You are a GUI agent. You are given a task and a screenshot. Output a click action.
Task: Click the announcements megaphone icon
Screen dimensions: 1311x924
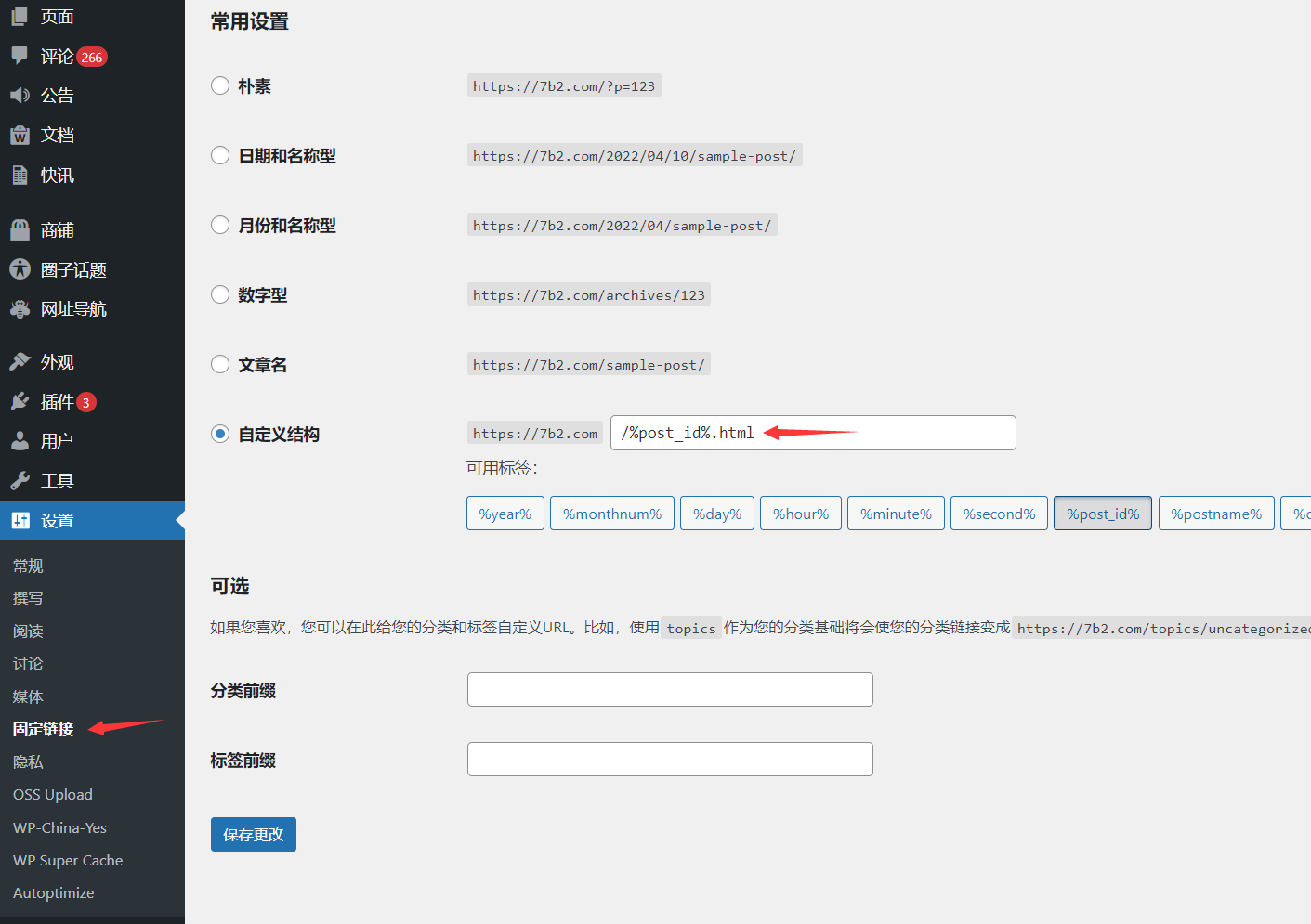tap(20, 96)
